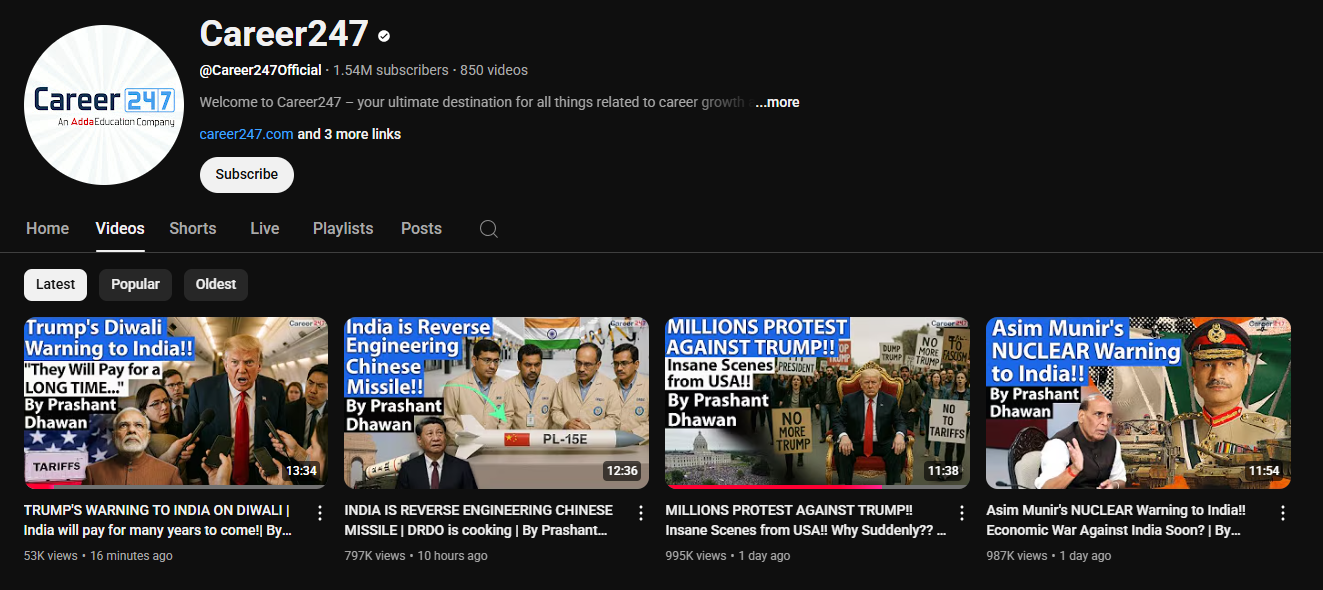Select the Popular filter chip

click(135, 285)
